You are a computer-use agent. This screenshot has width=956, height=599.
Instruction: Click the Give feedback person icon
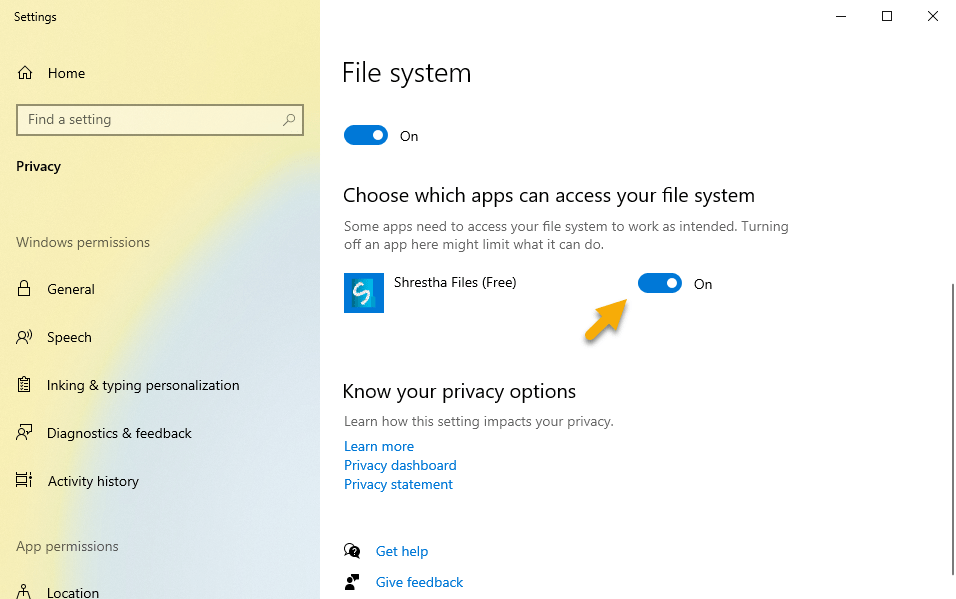click(x=352, y=582)
